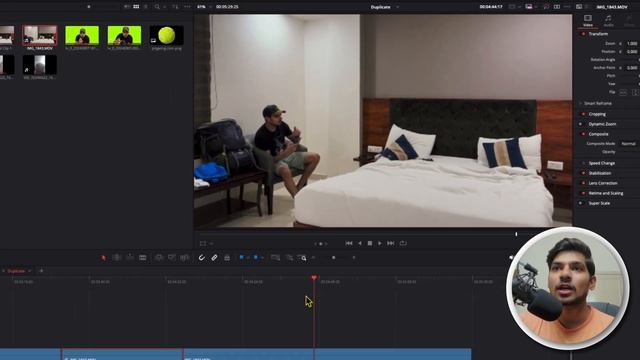
Task: Jump to first frame in viewer
Action: [x=349, y=243]
